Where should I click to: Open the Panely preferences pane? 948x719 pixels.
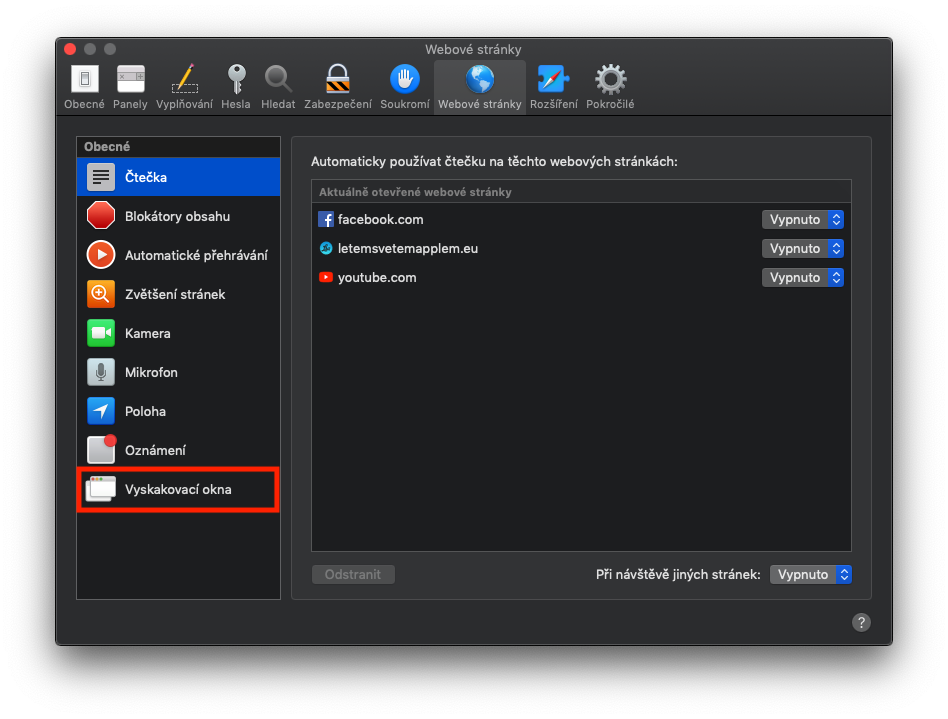coord(130,88)
